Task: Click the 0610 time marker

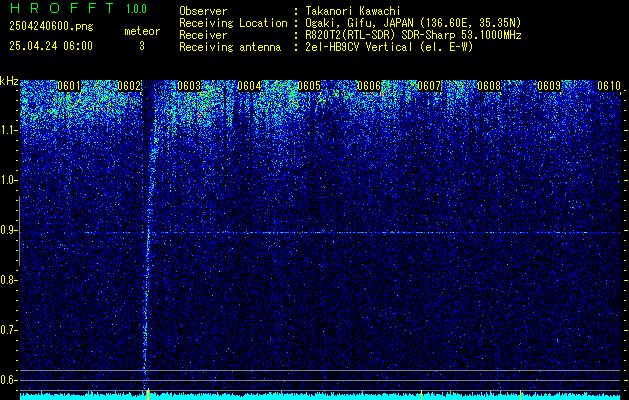Action: (x=609, y=86)
